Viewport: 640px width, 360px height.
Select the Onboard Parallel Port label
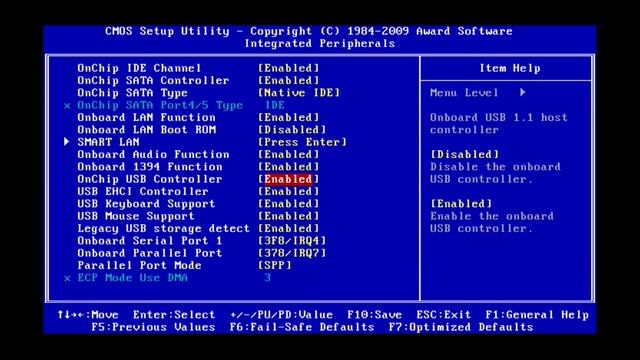(150, 253)
